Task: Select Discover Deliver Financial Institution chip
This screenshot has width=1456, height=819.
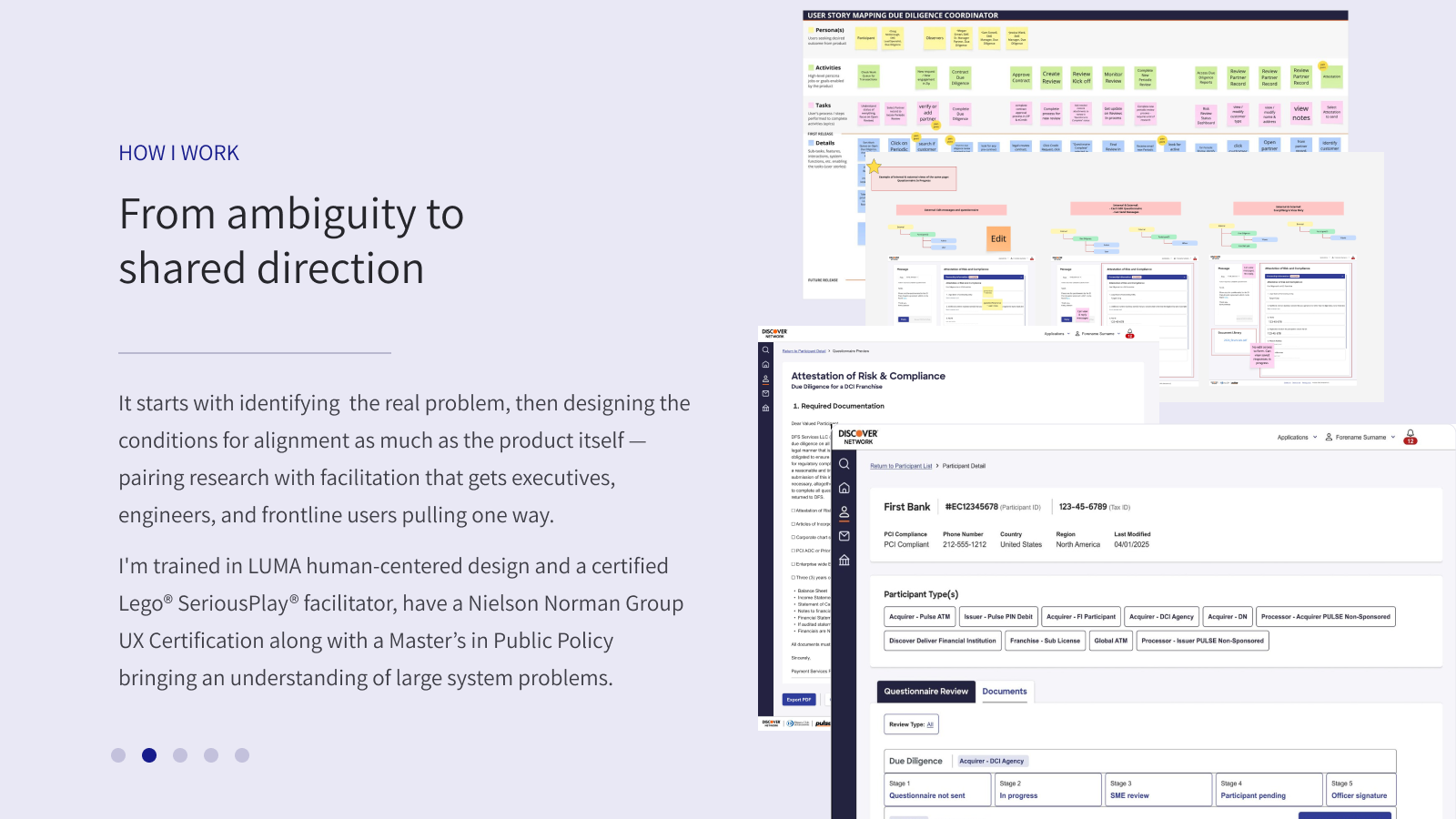Action: [943, 641]
